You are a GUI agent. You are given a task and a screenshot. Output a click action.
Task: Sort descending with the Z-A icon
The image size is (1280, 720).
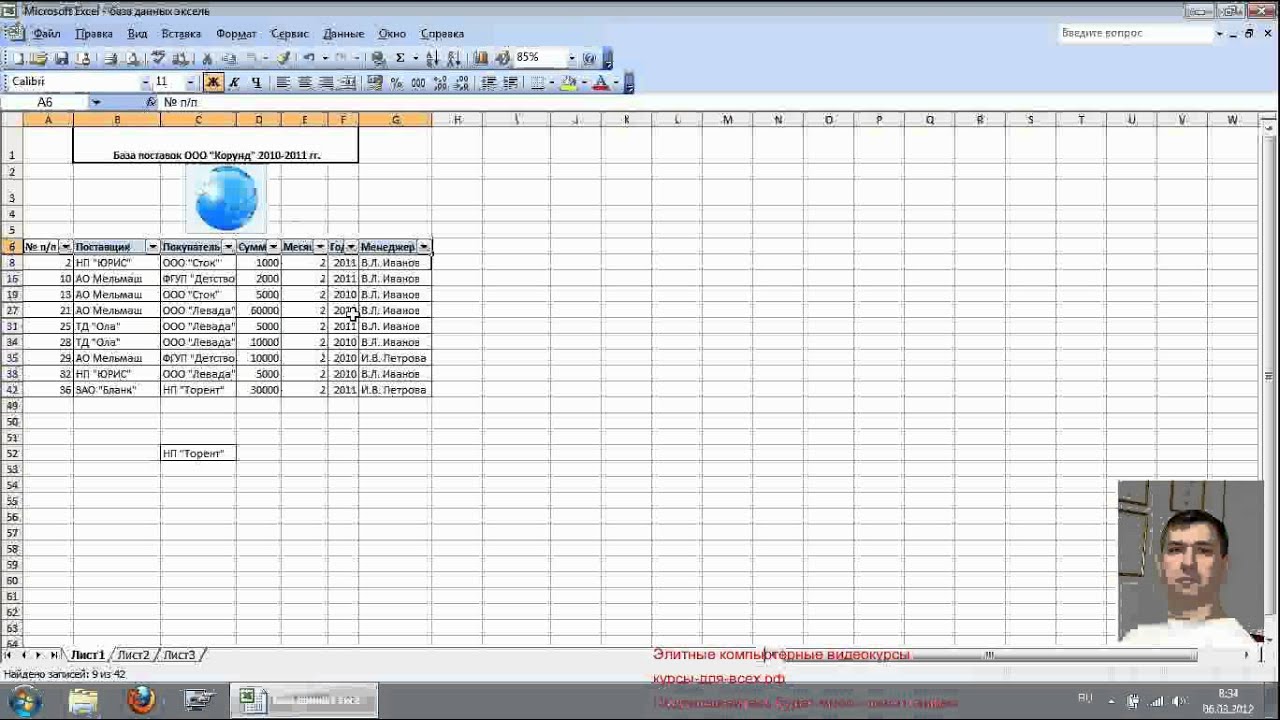point(454,59)
